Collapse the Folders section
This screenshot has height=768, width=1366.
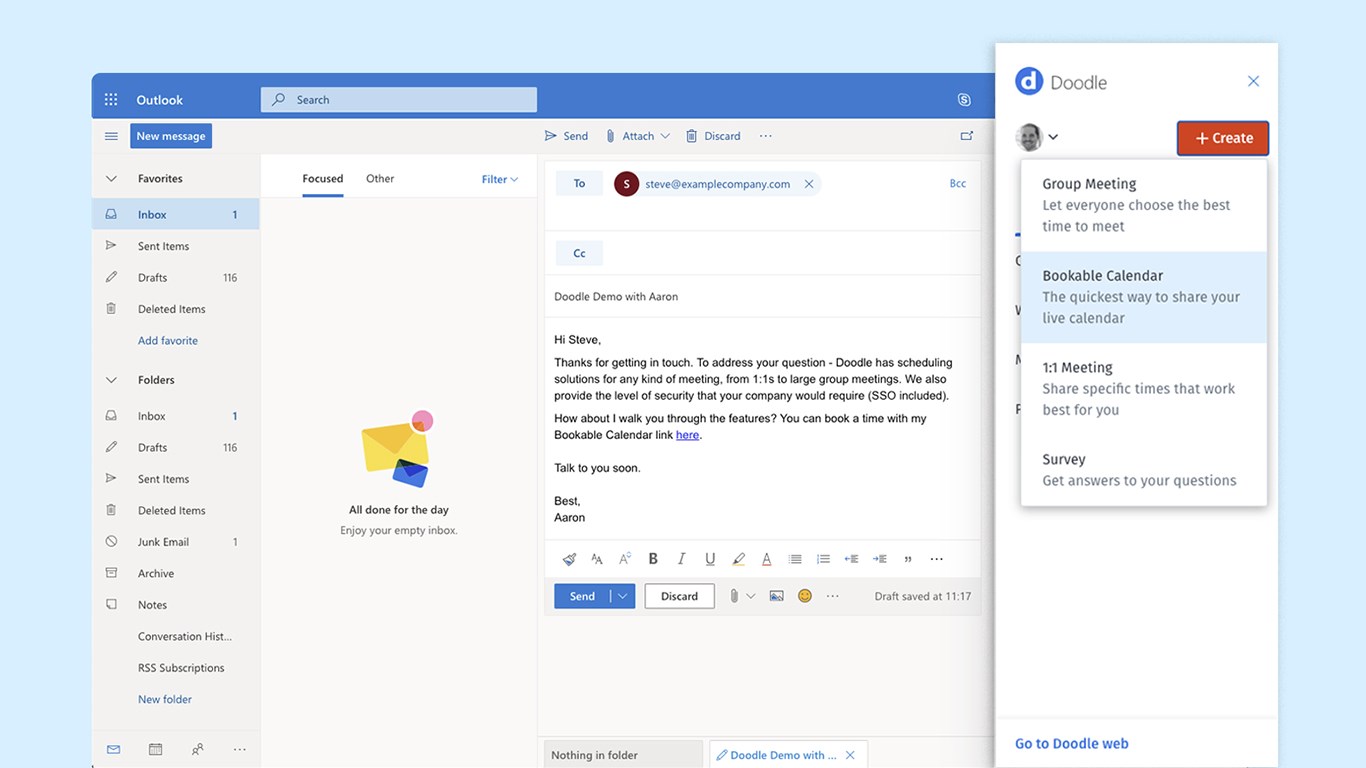(111, 380)
